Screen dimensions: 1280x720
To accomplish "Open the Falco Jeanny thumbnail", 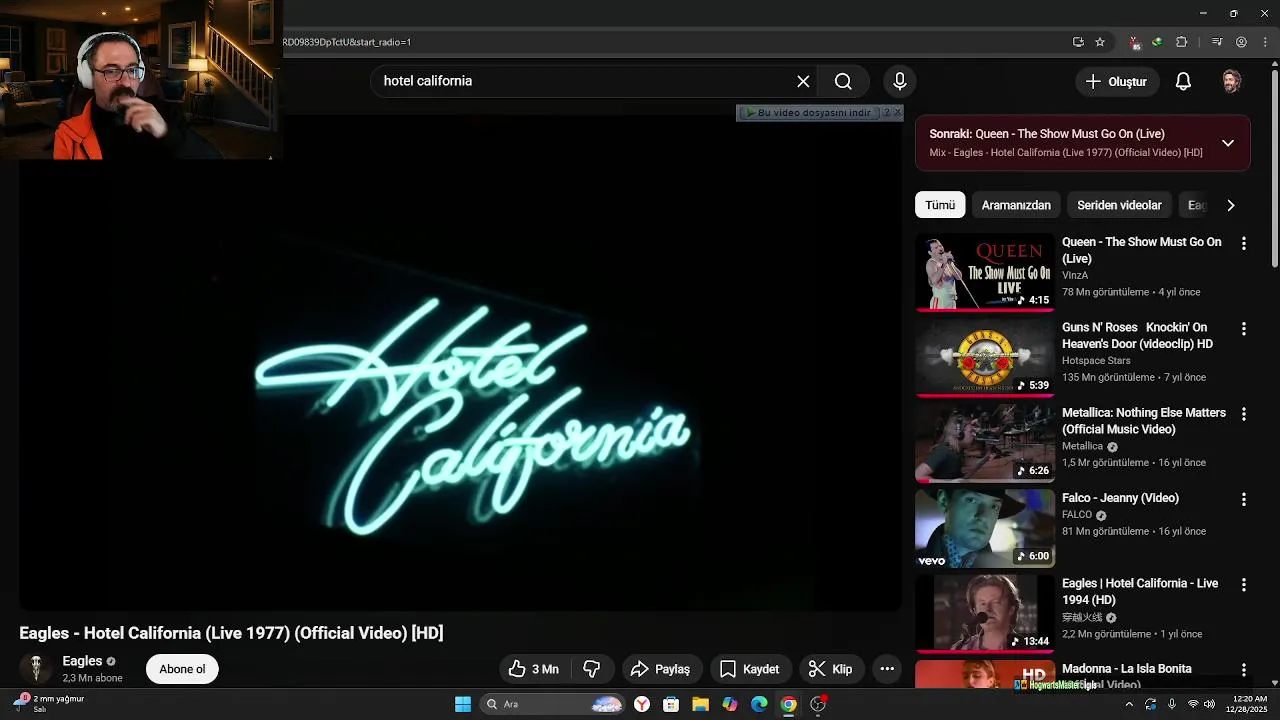I will click(x=985, y=528).
